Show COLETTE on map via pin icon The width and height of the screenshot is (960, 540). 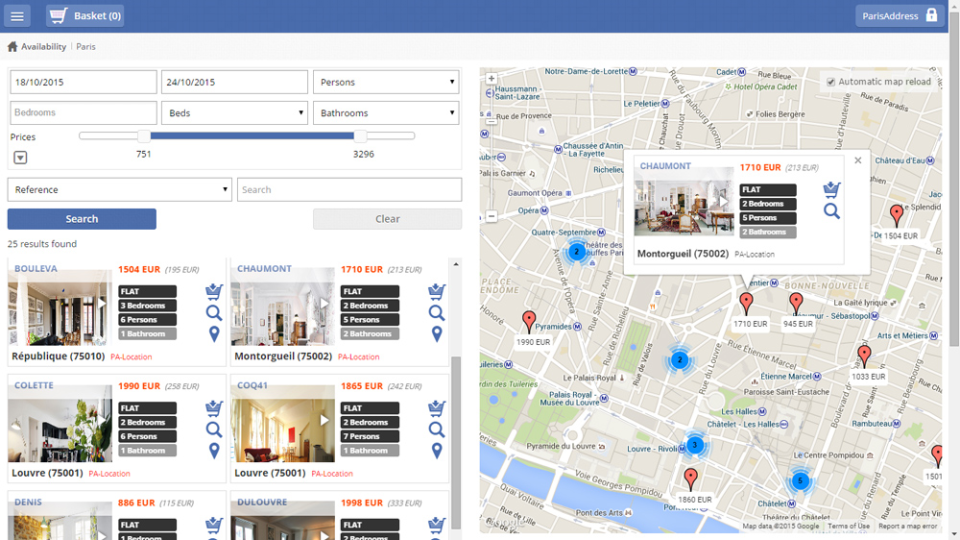click(x=214, y=451)
